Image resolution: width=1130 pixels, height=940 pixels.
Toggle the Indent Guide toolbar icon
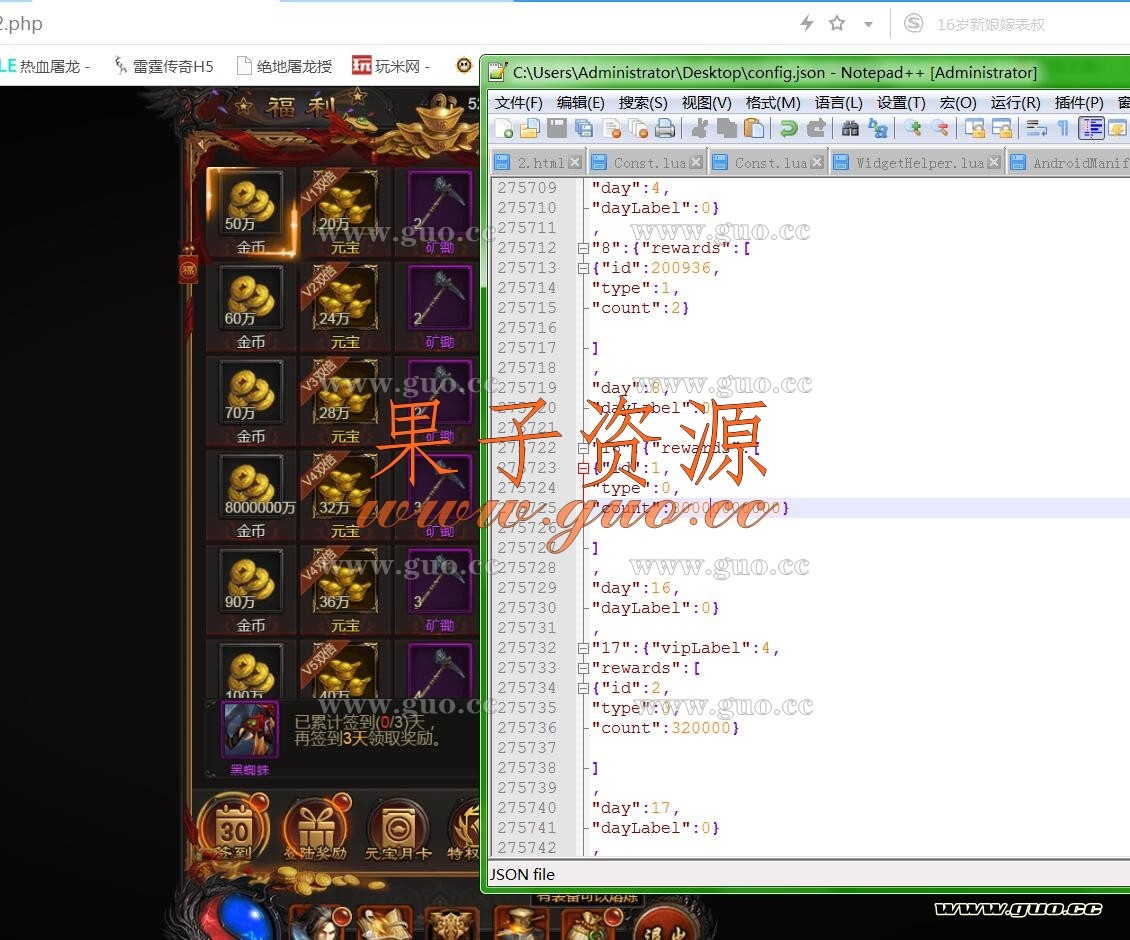click(x=1091, y=129)
